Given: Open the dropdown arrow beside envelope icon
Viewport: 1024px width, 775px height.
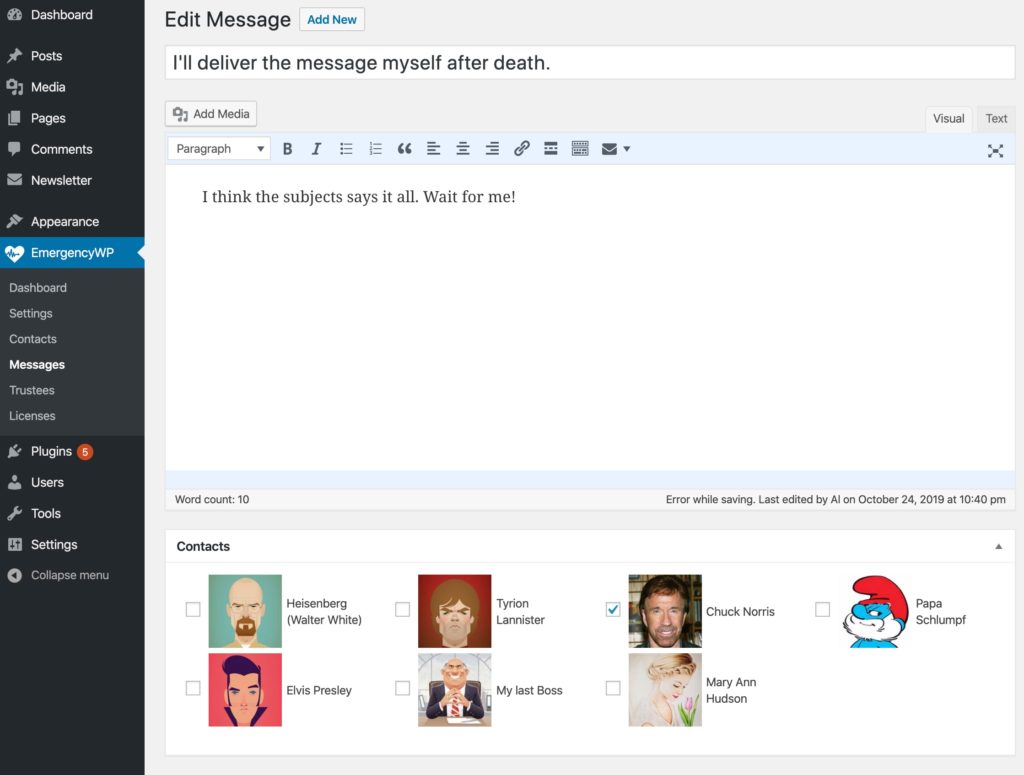Looking at the screenshot, I should 627,149.
